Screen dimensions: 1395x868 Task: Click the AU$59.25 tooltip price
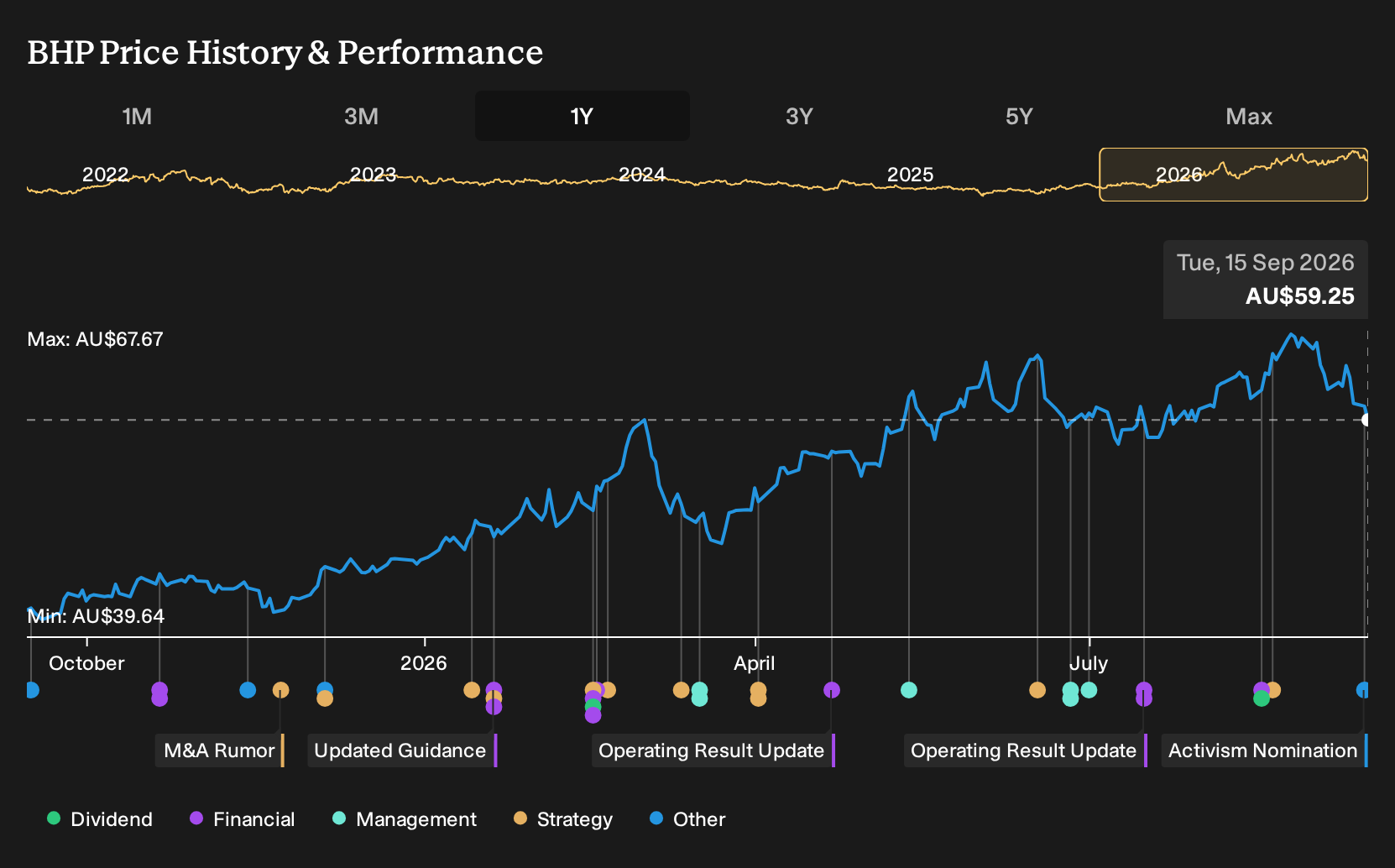click(1300, 296)
